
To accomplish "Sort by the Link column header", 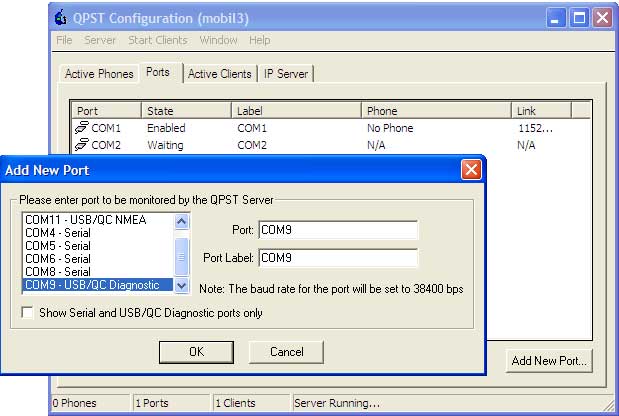I will click(541, 111).
